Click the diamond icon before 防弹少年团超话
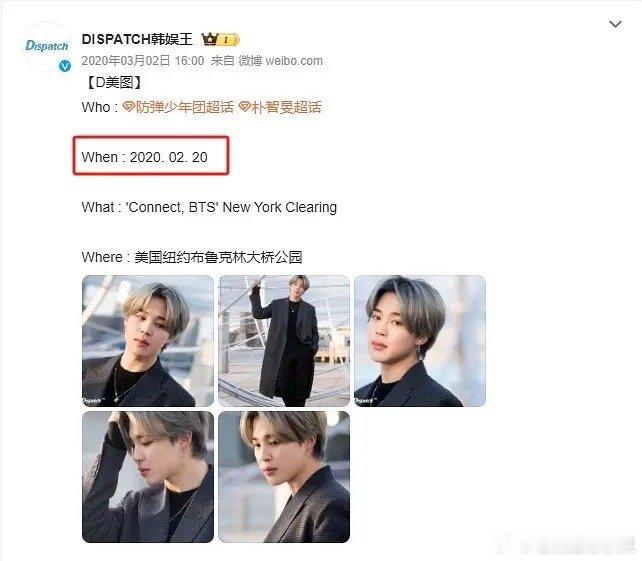The width and height of the screenshot is (642, 561). [x=129, y=108]
